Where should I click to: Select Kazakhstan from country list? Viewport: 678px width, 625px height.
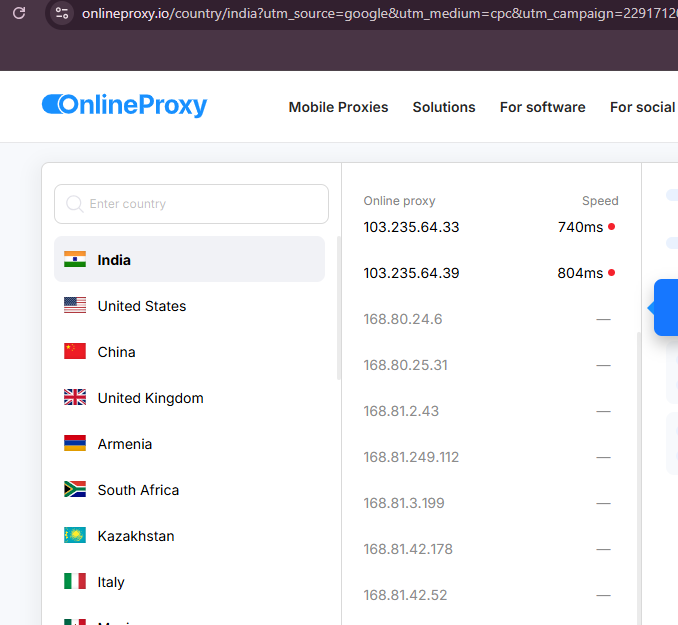135,536
